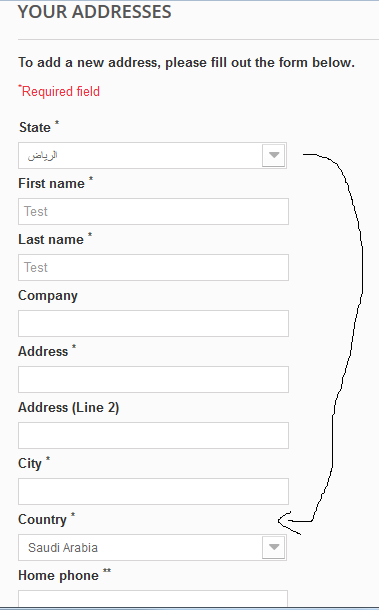Click the Country field label
379x610 pixels.
click(42, 519)
